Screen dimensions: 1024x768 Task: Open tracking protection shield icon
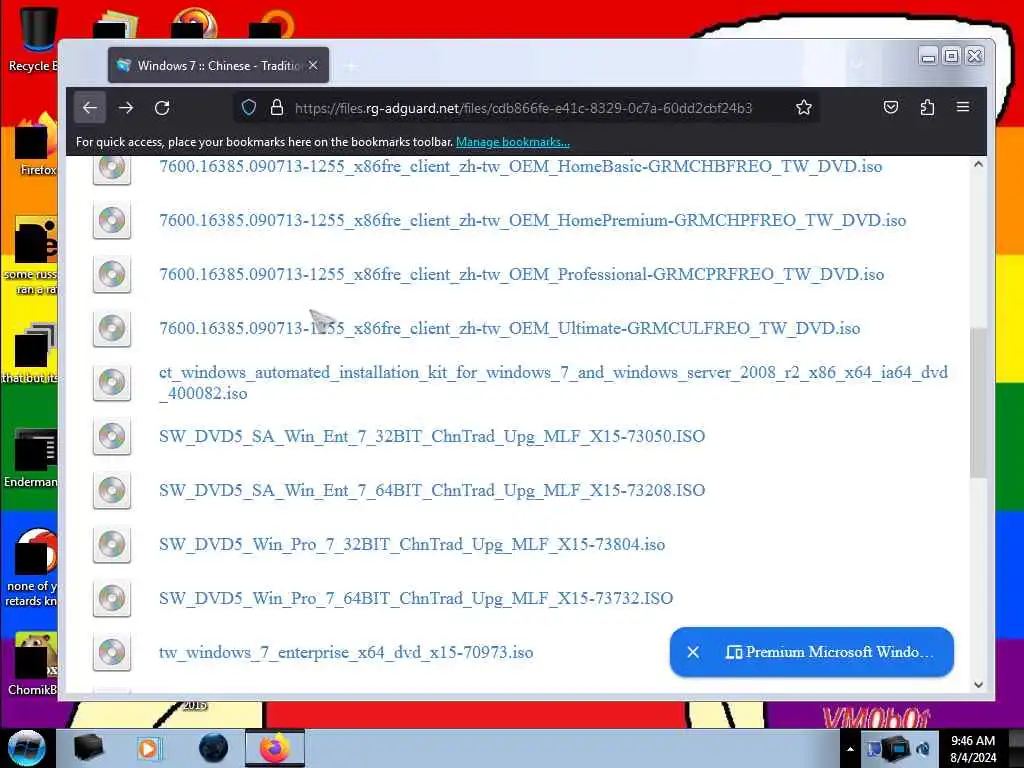249,108
